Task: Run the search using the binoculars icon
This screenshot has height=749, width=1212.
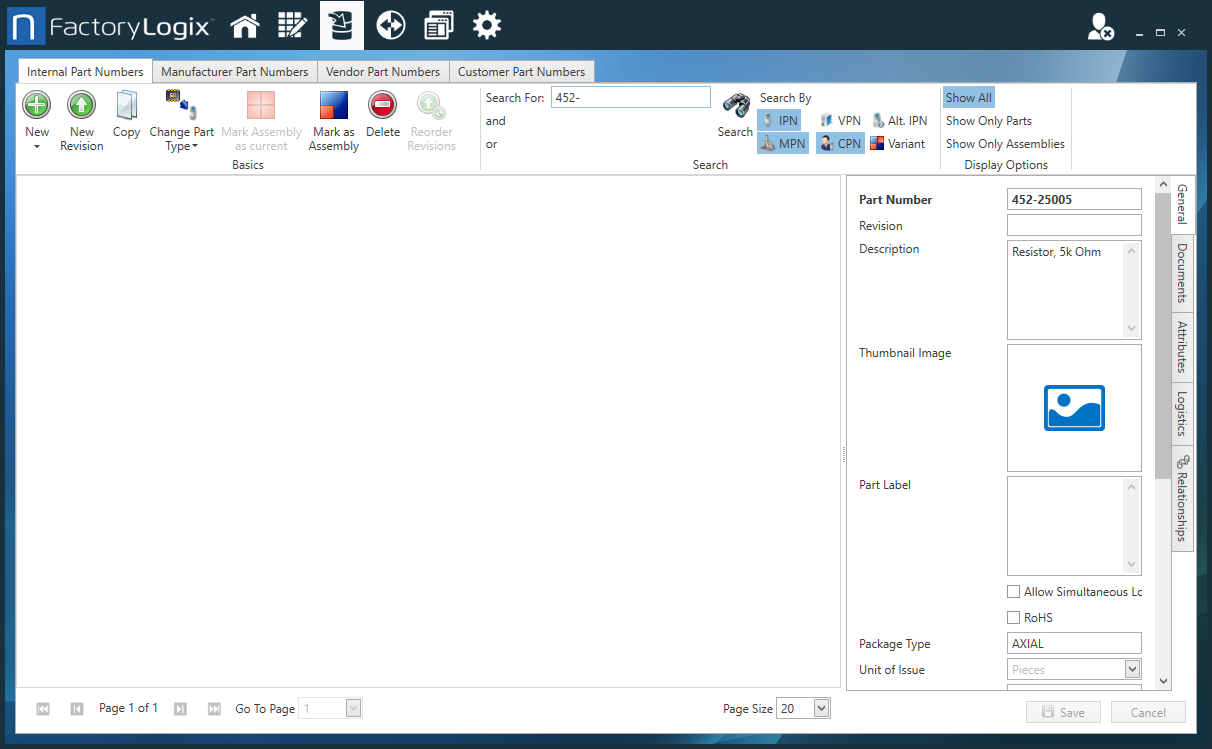Action: 735,105
